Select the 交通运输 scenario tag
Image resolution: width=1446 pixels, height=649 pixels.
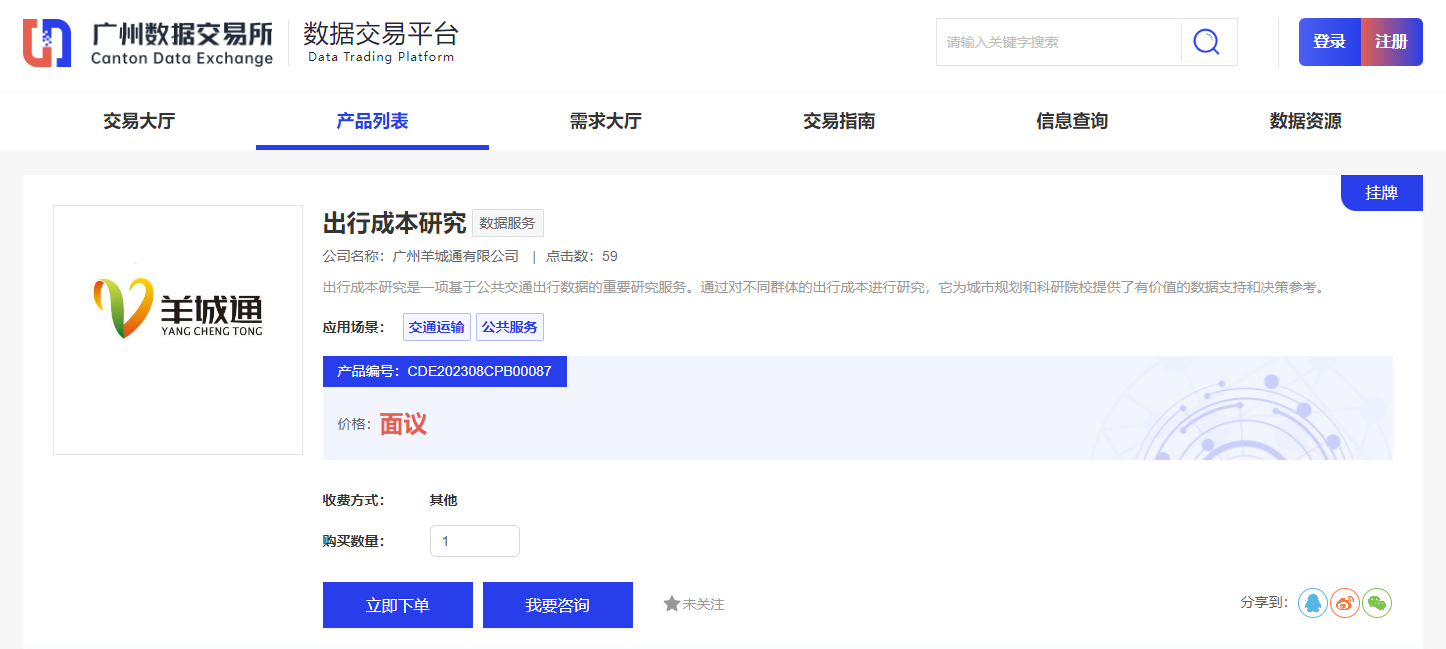pyautogui.click(x=437, y=327)
